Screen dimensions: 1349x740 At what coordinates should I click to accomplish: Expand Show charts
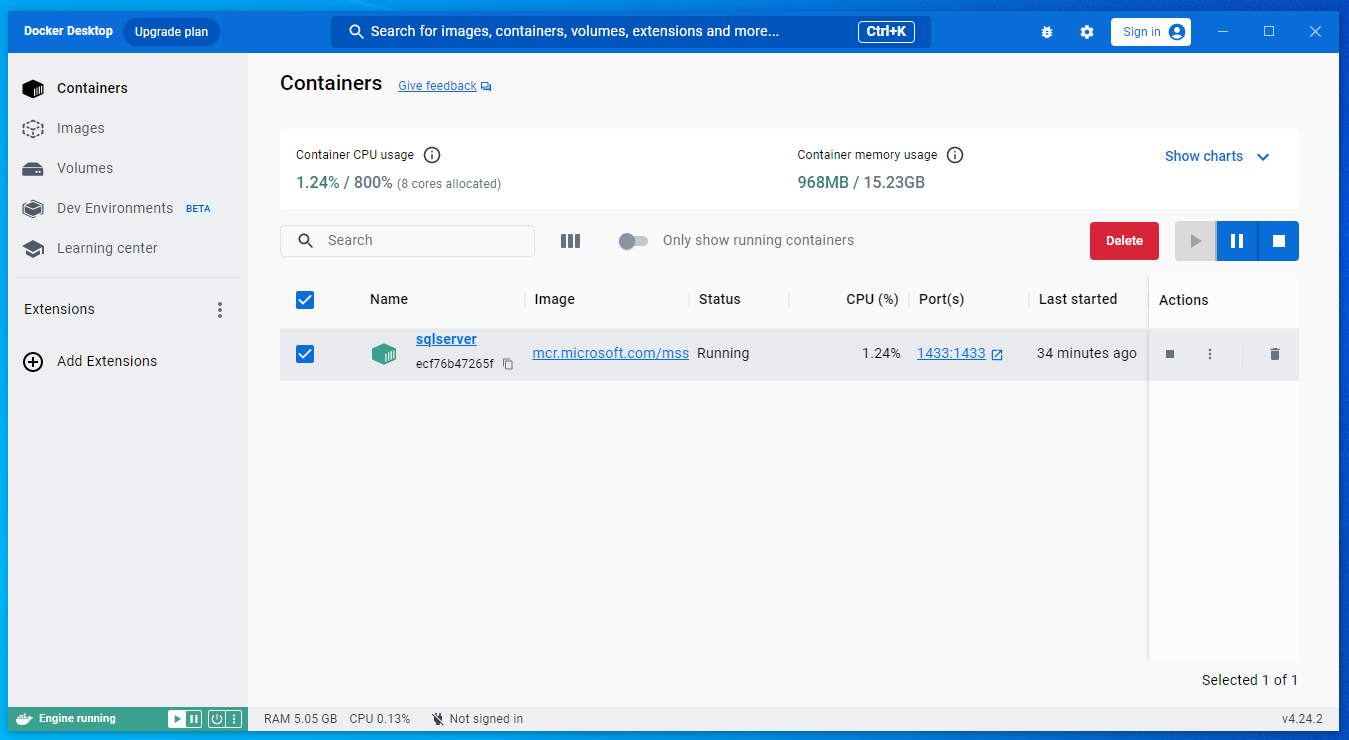(1217, 156)
